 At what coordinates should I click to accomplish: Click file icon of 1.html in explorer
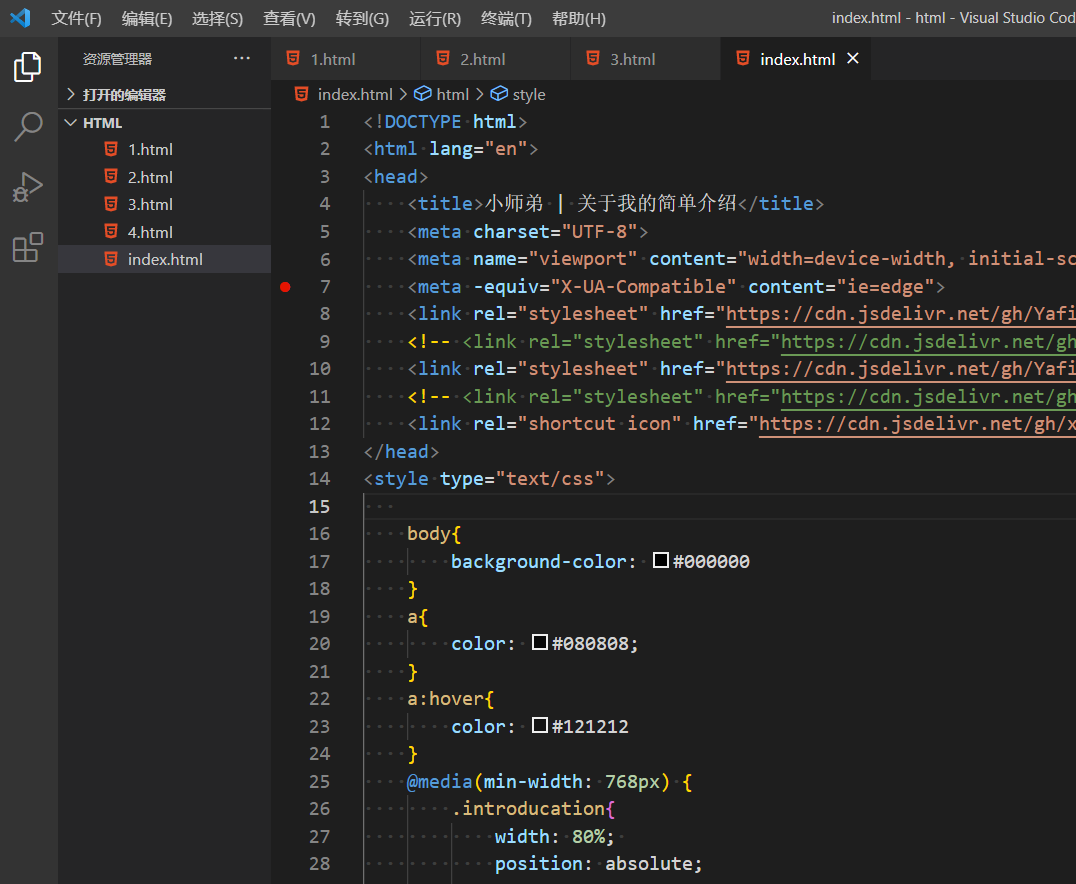point(110,149)
